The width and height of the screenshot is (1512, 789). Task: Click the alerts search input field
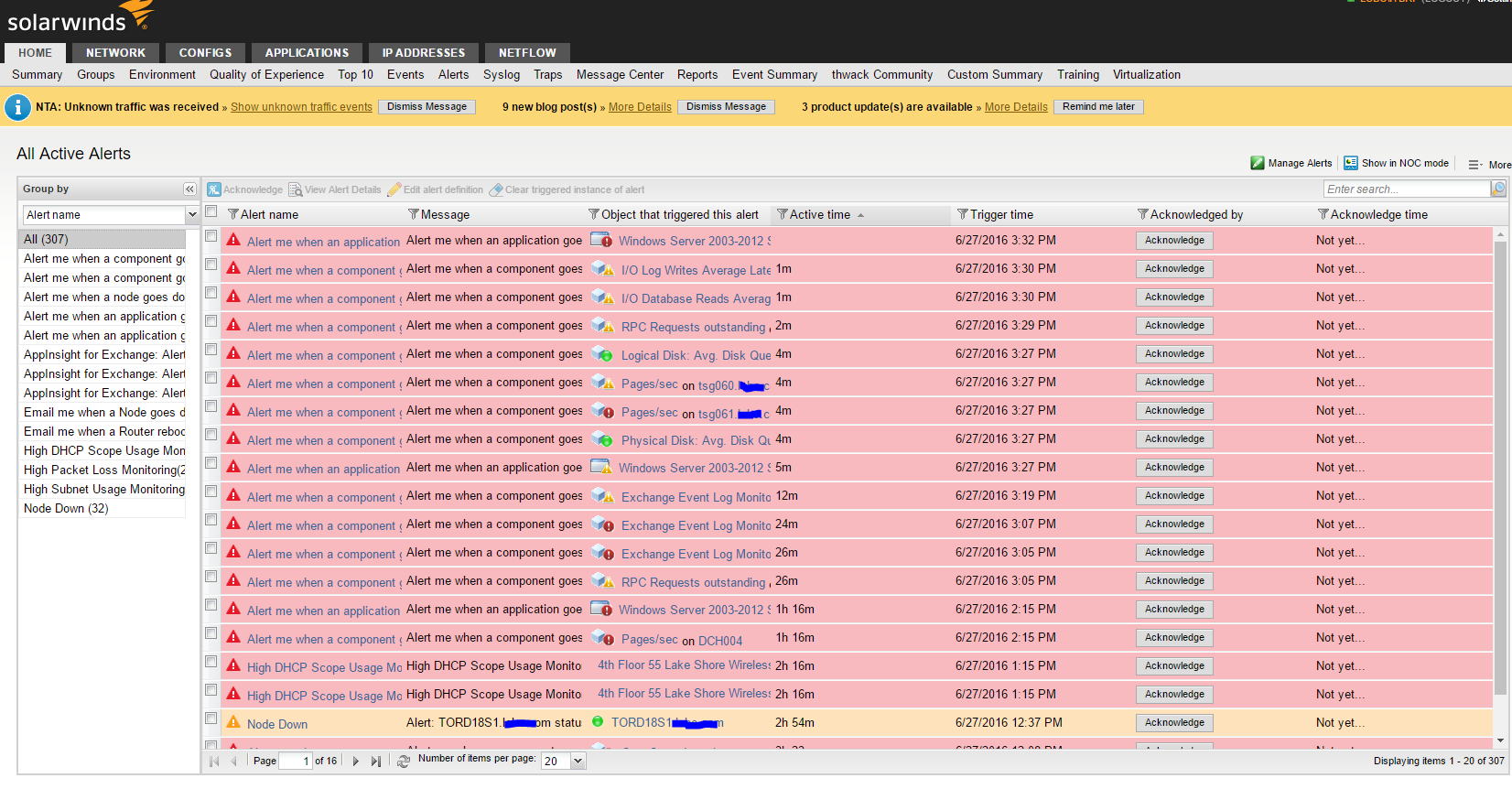(x=1407, y=189)
